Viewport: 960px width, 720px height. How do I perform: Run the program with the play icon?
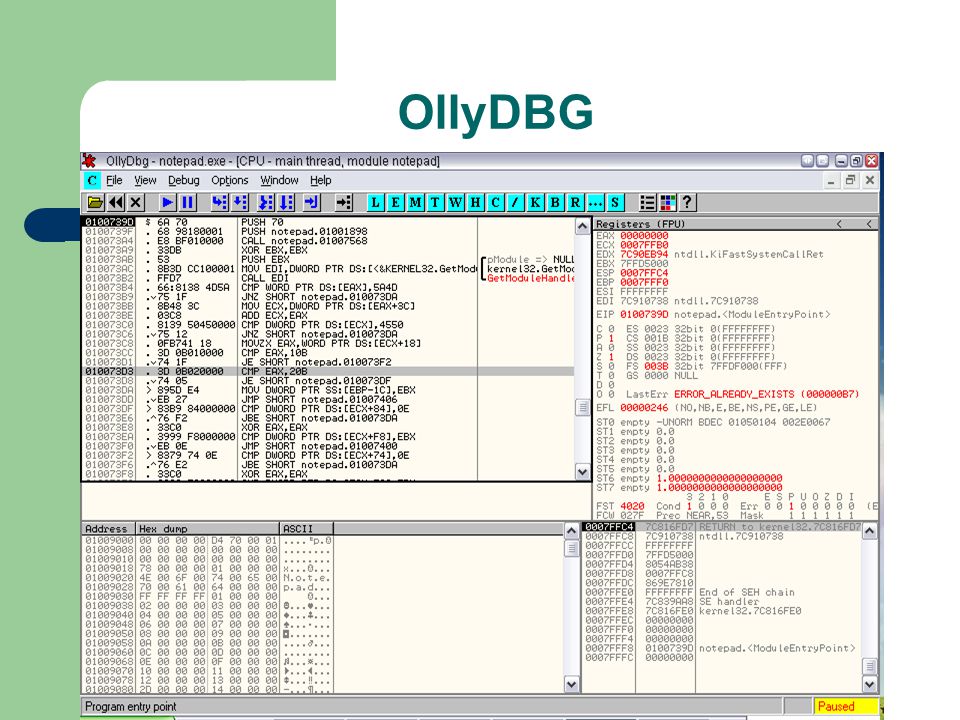(167, 203)
